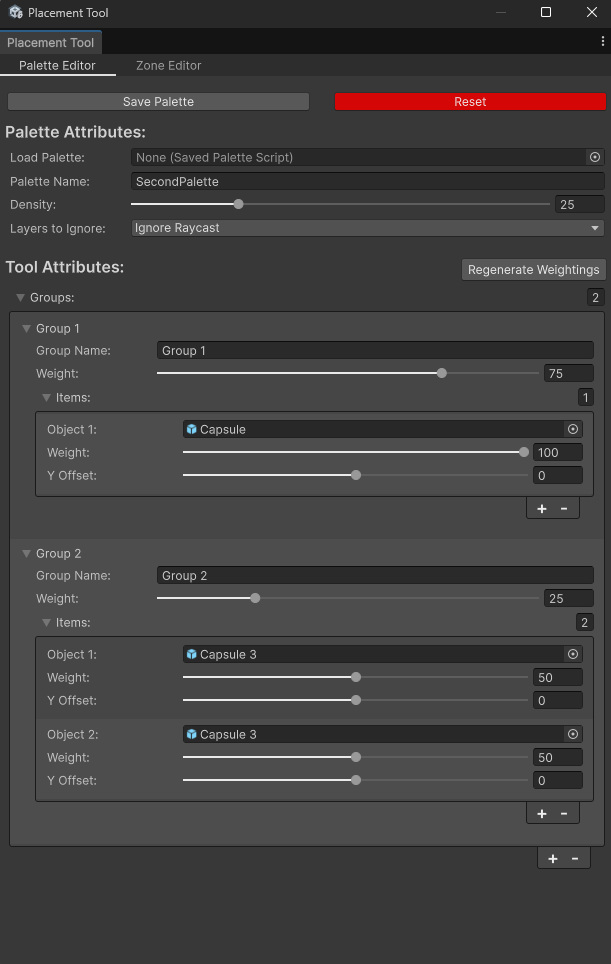Collapse the Group 2 Items foldout
The image size is (611, 964).
(x=46, y=623)
